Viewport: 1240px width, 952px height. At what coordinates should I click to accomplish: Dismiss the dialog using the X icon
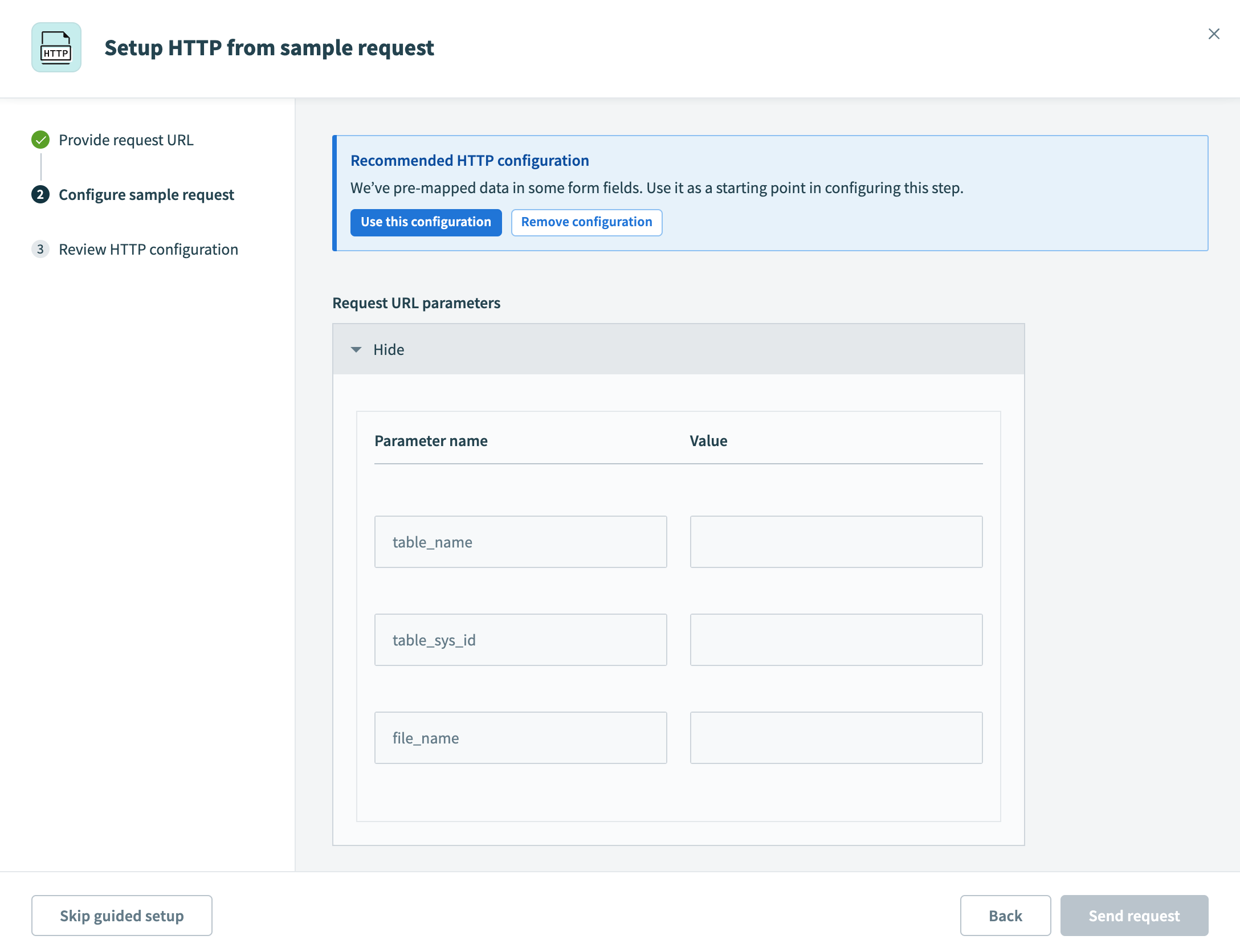pyautogui.click(x=1214, y=34)
